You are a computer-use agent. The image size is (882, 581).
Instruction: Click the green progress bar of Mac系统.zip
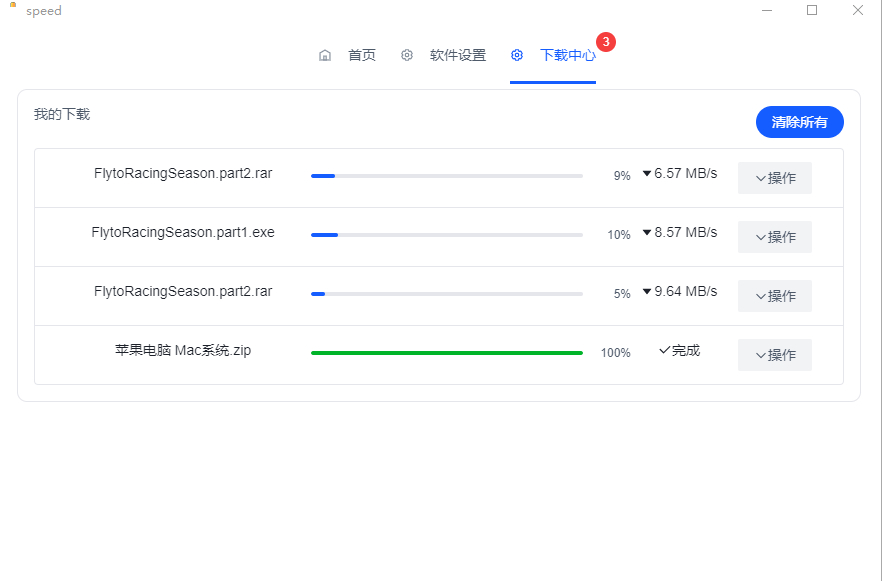click(x=446, y=352)
